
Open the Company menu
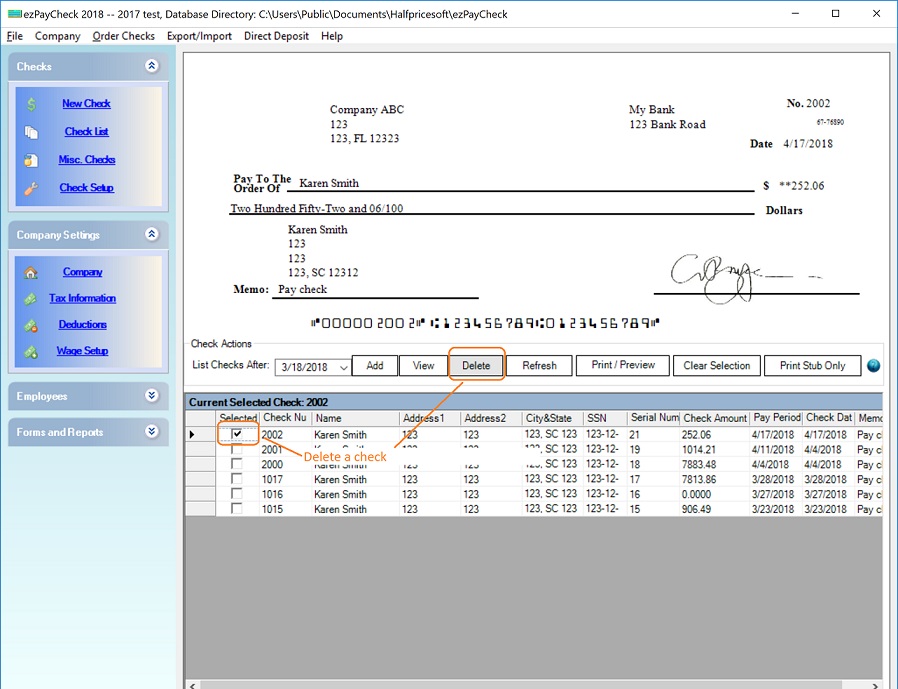[x=57, y=36]
